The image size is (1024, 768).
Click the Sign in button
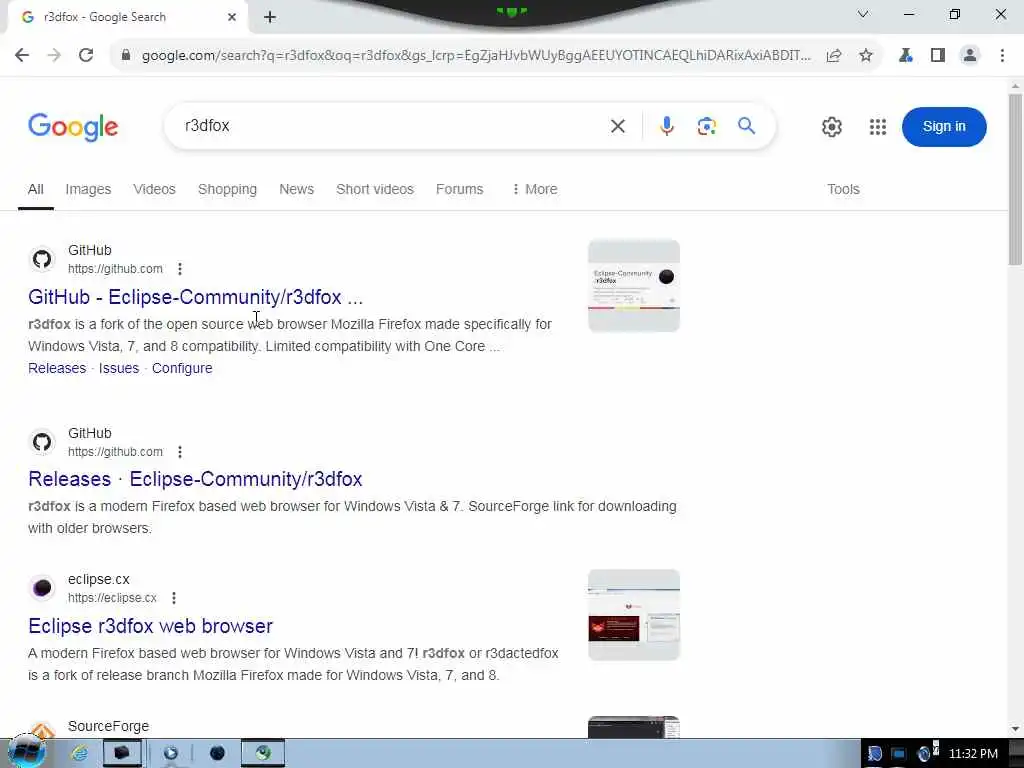[x=944, y=127]
